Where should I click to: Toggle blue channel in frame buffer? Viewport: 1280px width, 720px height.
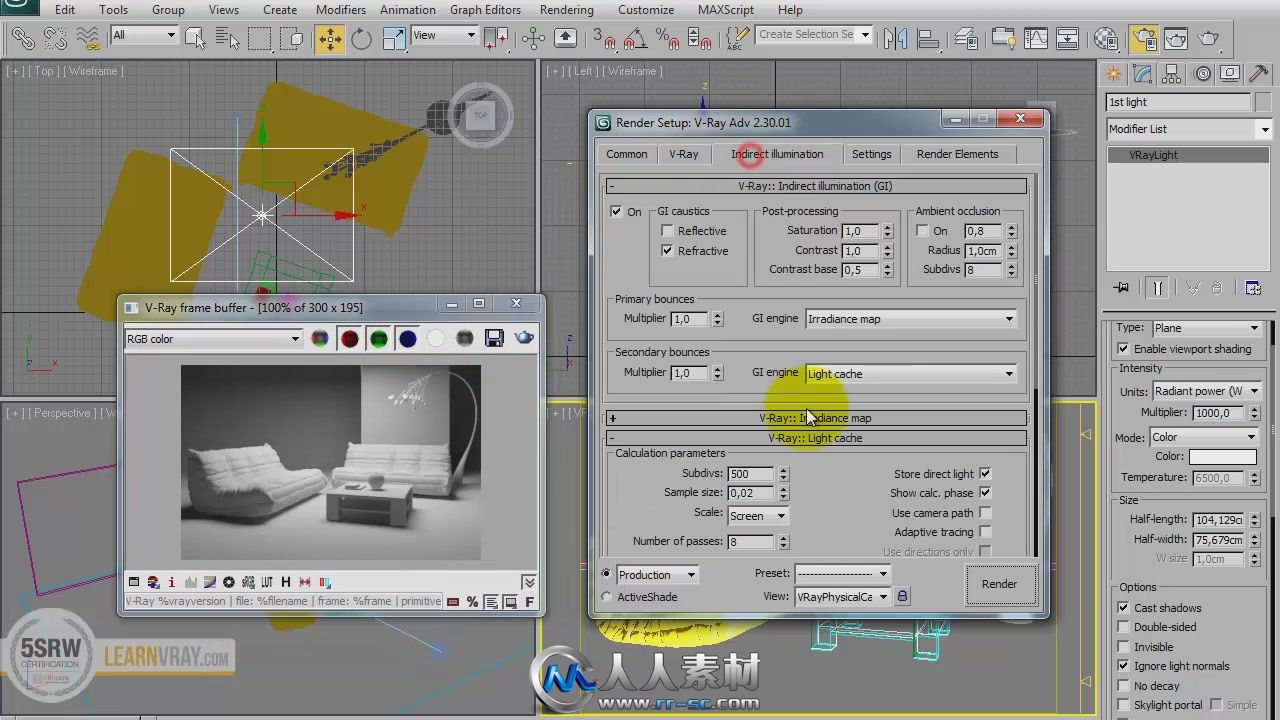pos(407,339)
